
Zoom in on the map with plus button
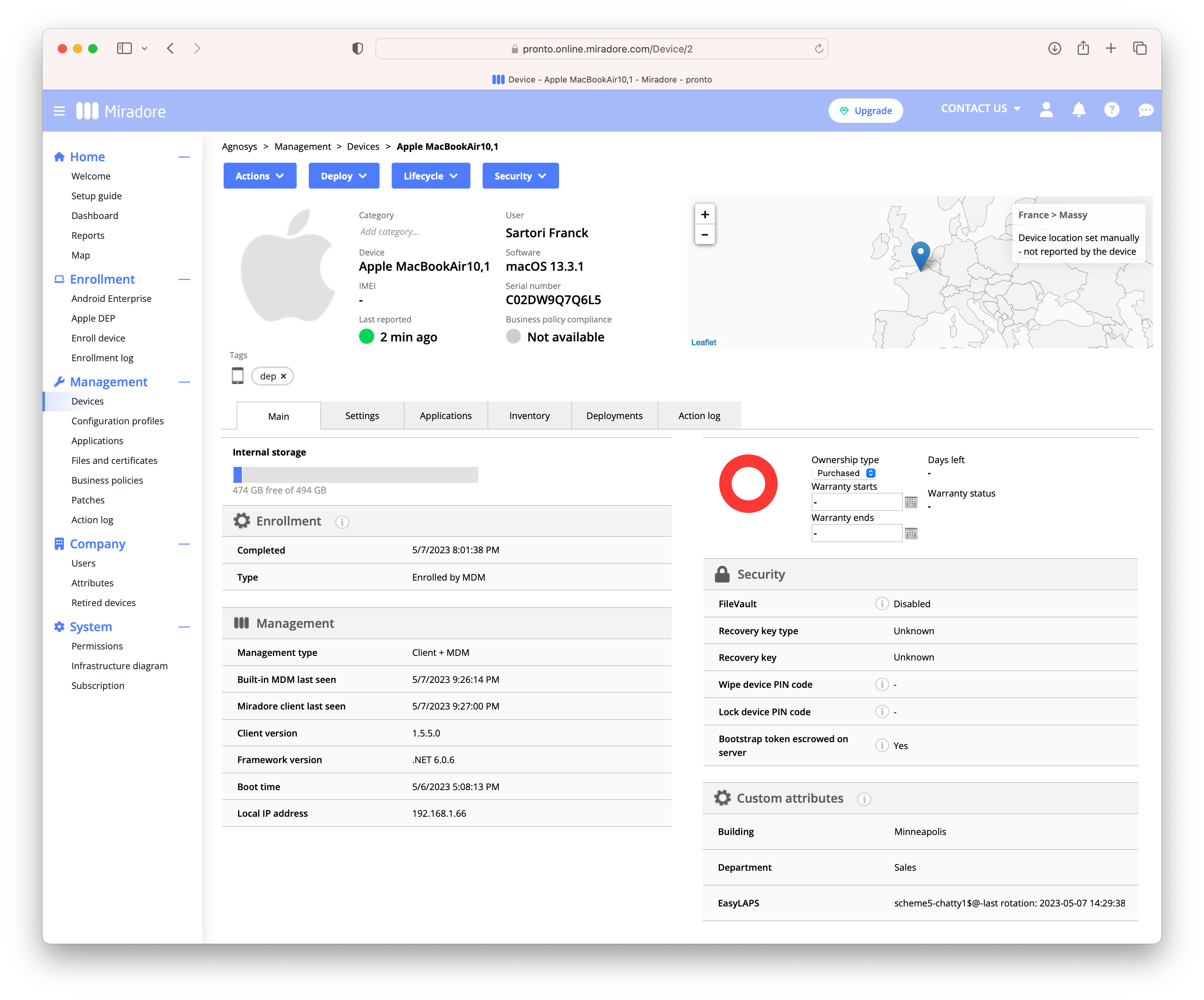(x=705, y=214)
